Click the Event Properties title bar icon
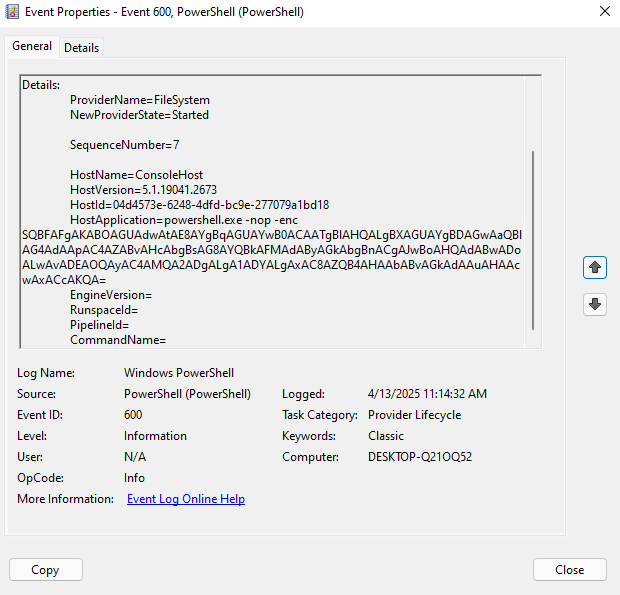 [12, 12]
